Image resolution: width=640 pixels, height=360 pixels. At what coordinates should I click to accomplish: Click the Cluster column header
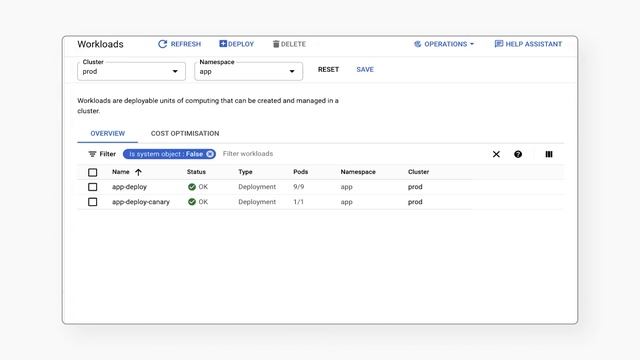pos(418,172)
